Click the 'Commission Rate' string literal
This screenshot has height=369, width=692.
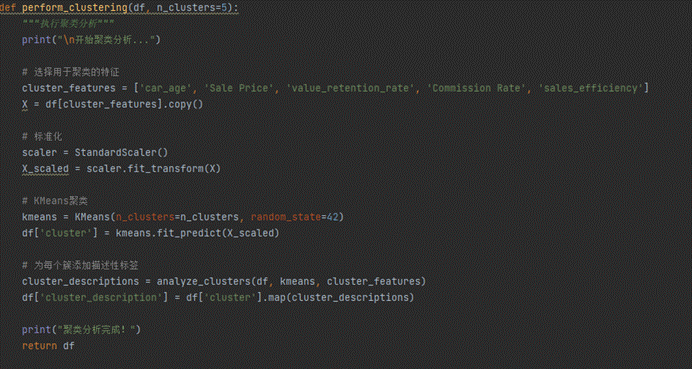click(x=477, y=88)
